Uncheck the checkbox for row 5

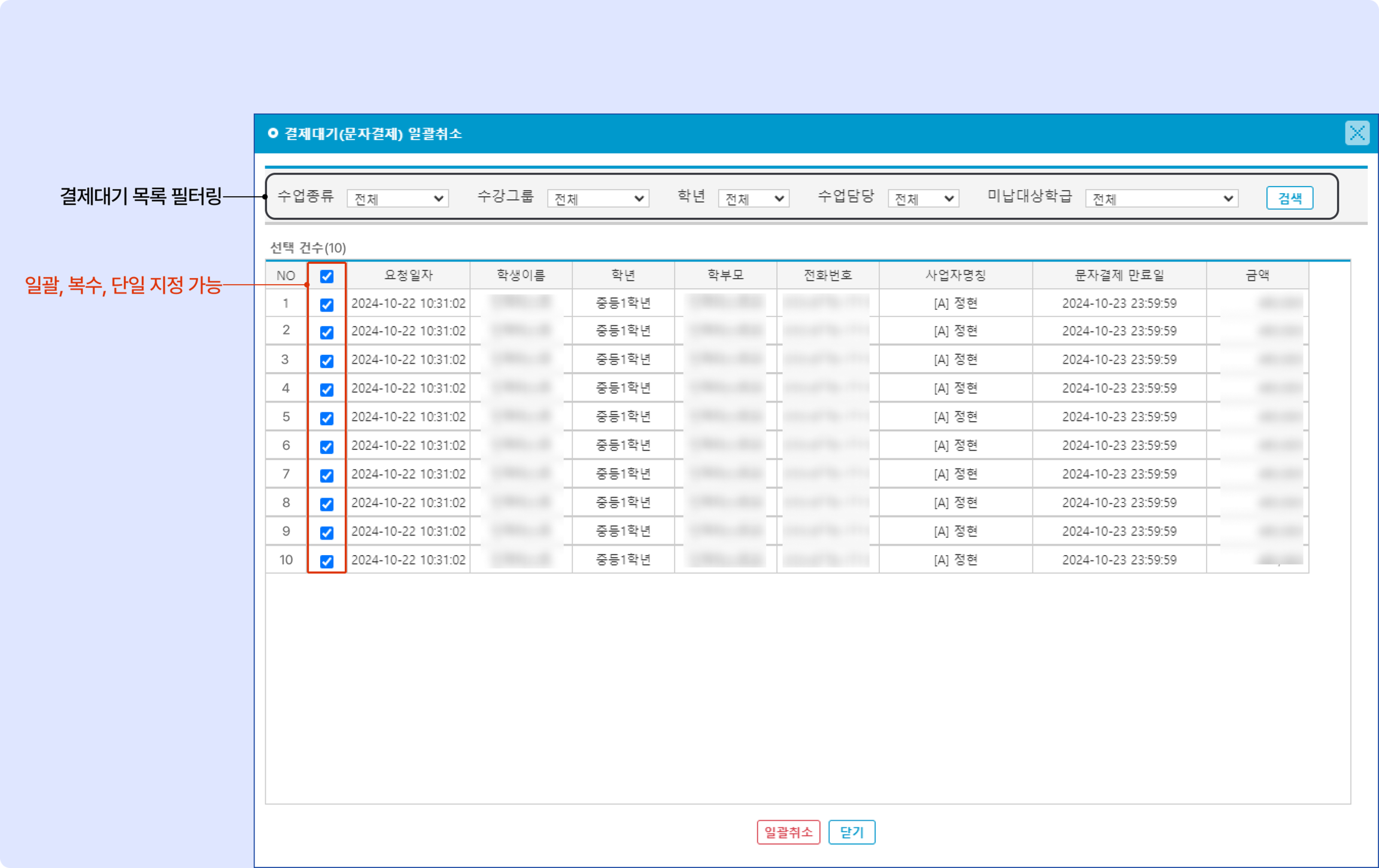pos(326,418)
